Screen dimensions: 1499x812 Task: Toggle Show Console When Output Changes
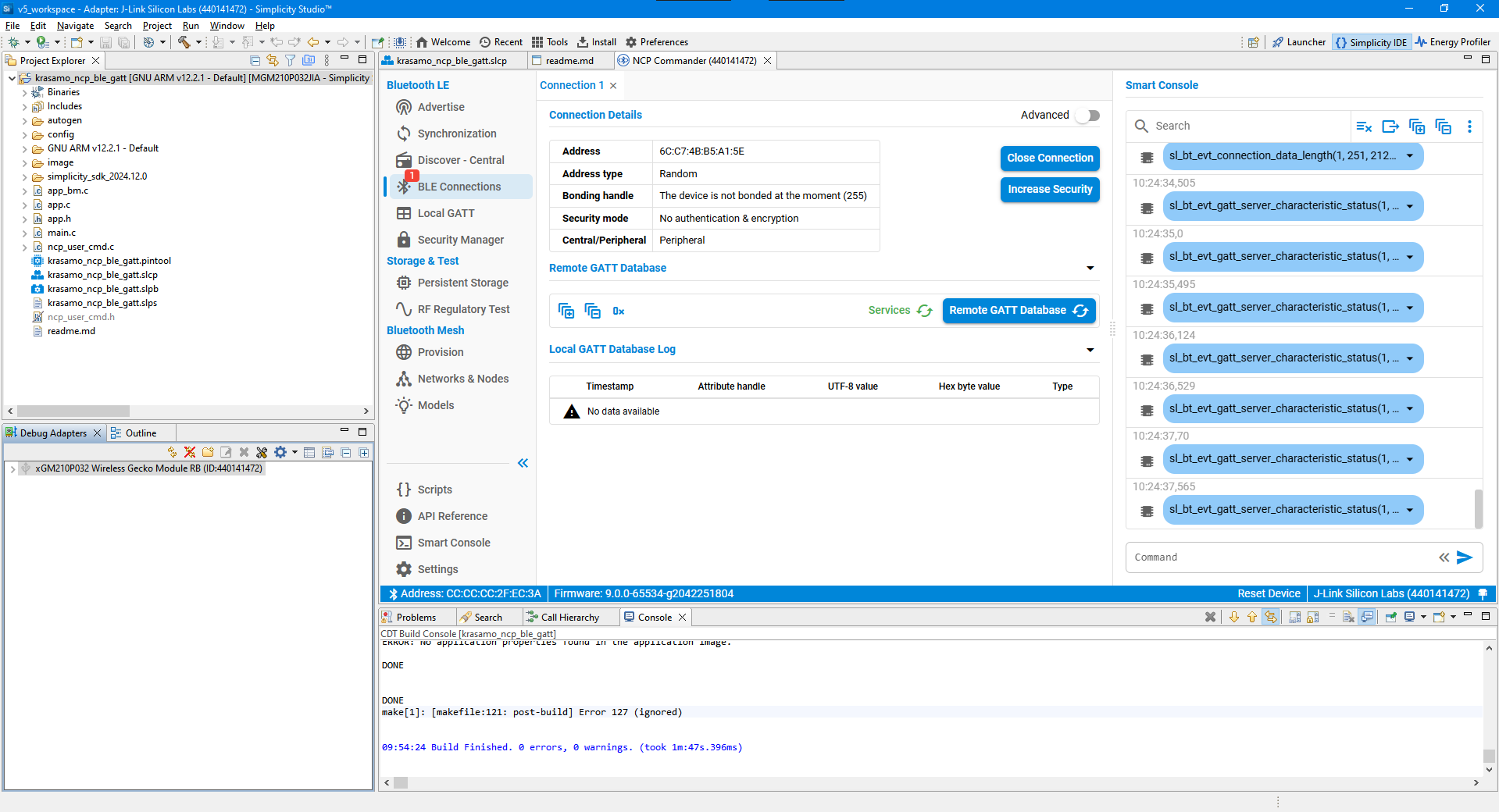[x=1367, y=617]
